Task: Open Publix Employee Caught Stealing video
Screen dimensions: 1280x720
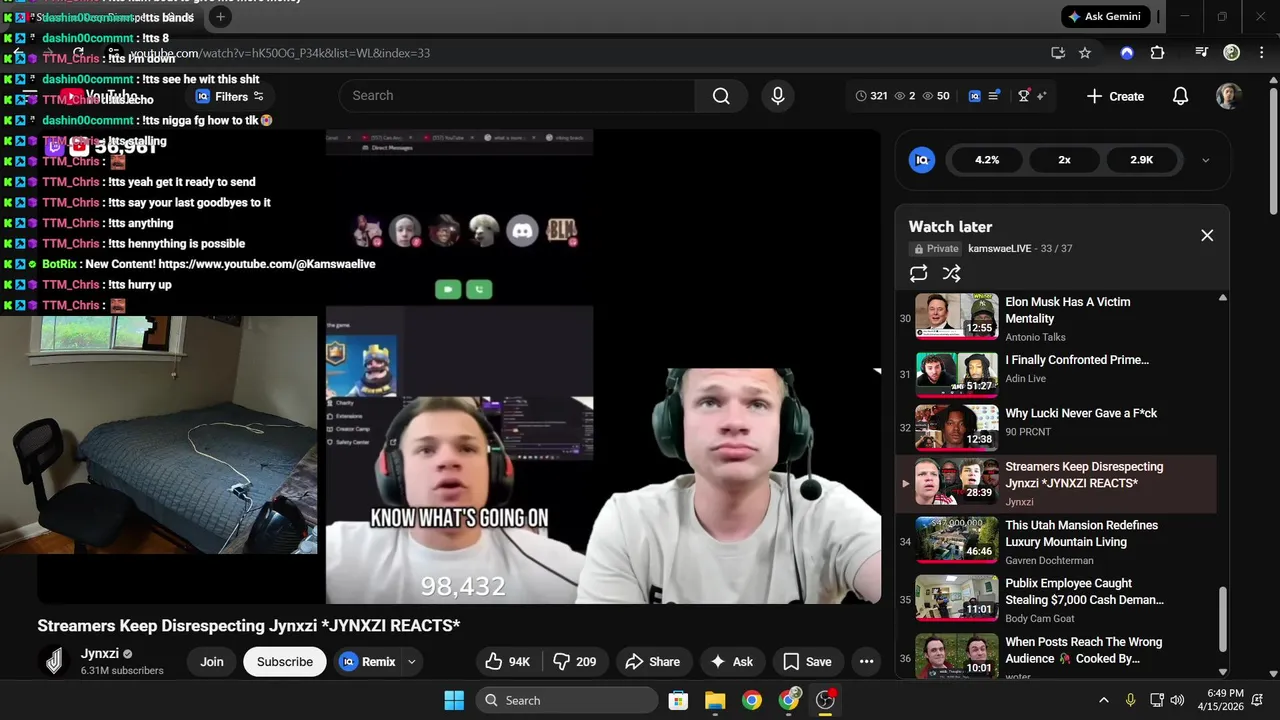Action: tap(1084, 592)
